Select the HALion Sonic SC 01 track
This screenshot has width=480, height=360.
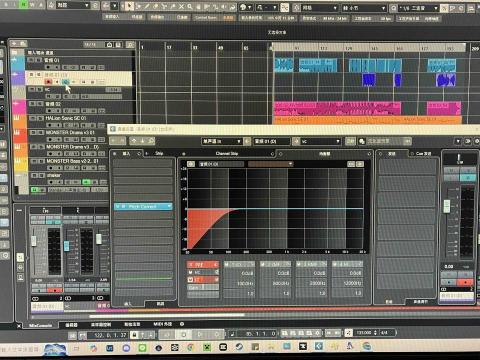[x=66, y=118]
